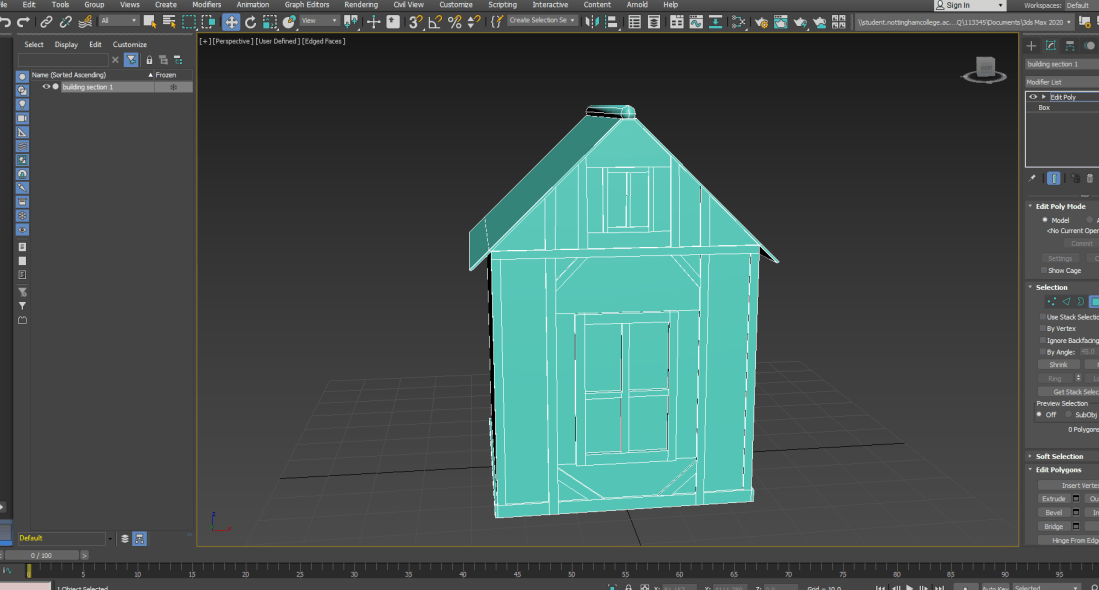Click the Select by Name icon
1099x590 pixels.
[x=168, y=21]
